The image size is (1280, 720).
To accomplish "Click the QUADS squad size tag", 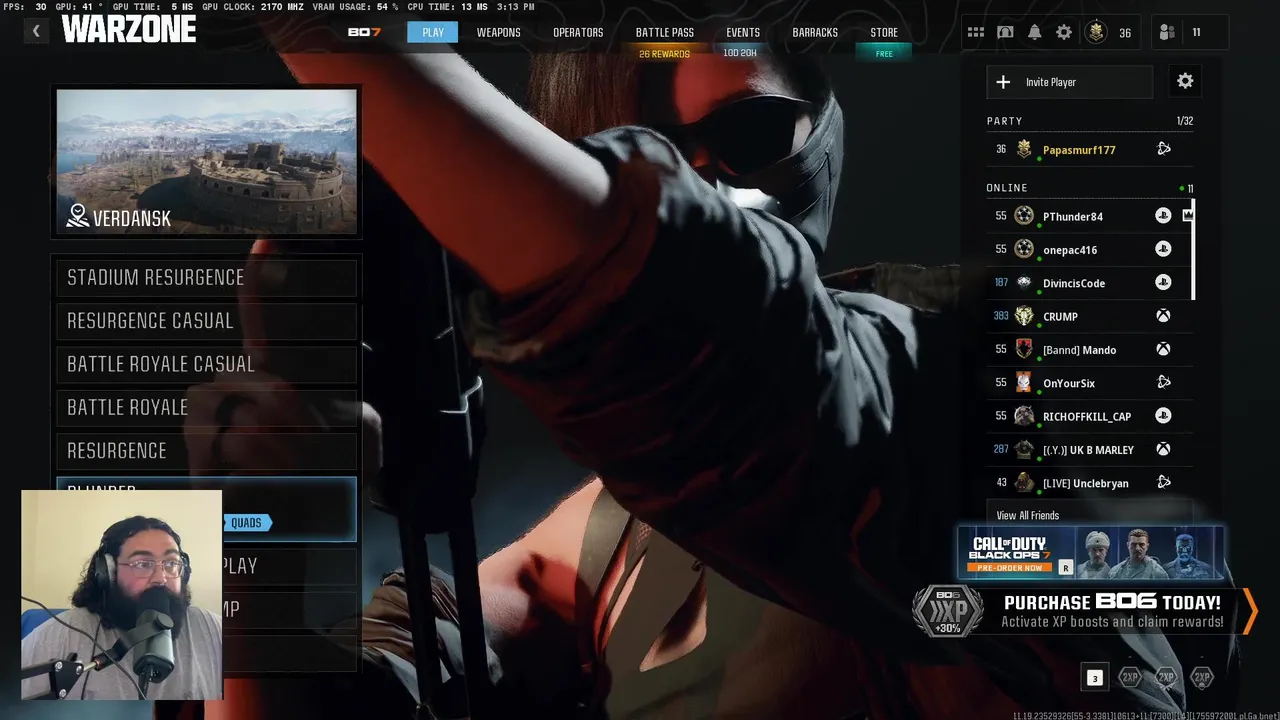I will click(247, 523).
